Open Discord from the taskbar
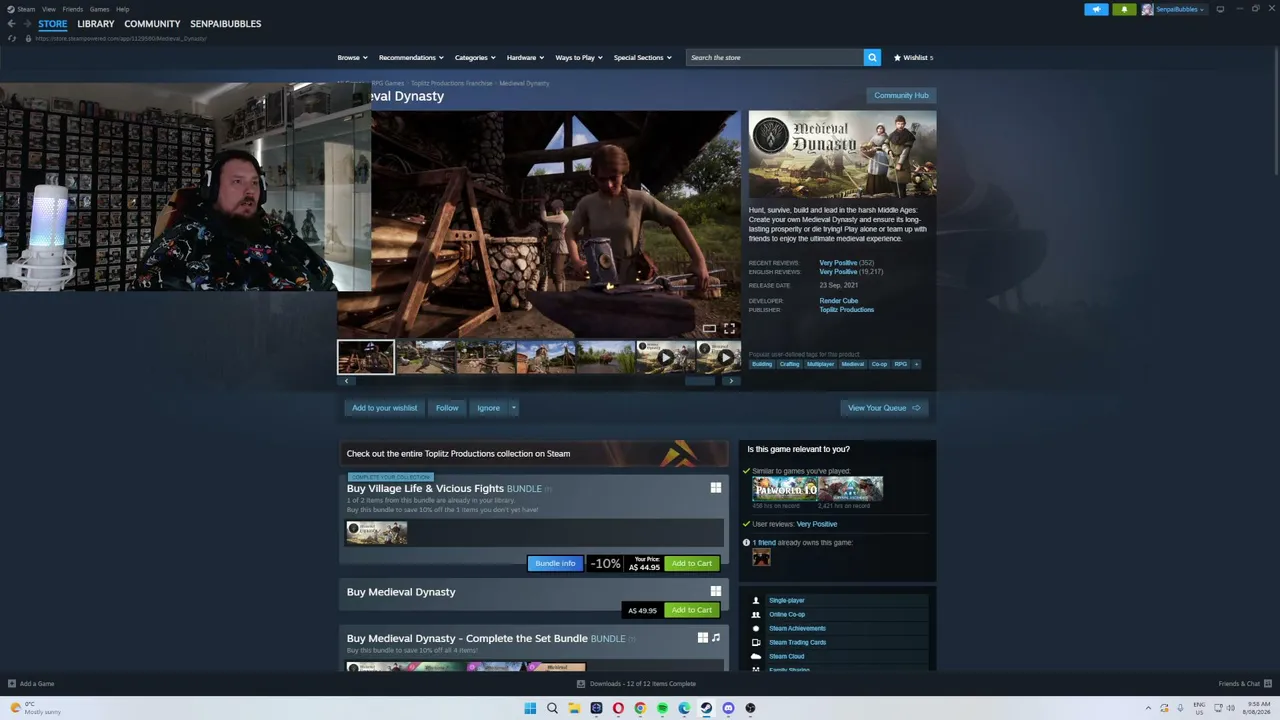 coord(728,708)
